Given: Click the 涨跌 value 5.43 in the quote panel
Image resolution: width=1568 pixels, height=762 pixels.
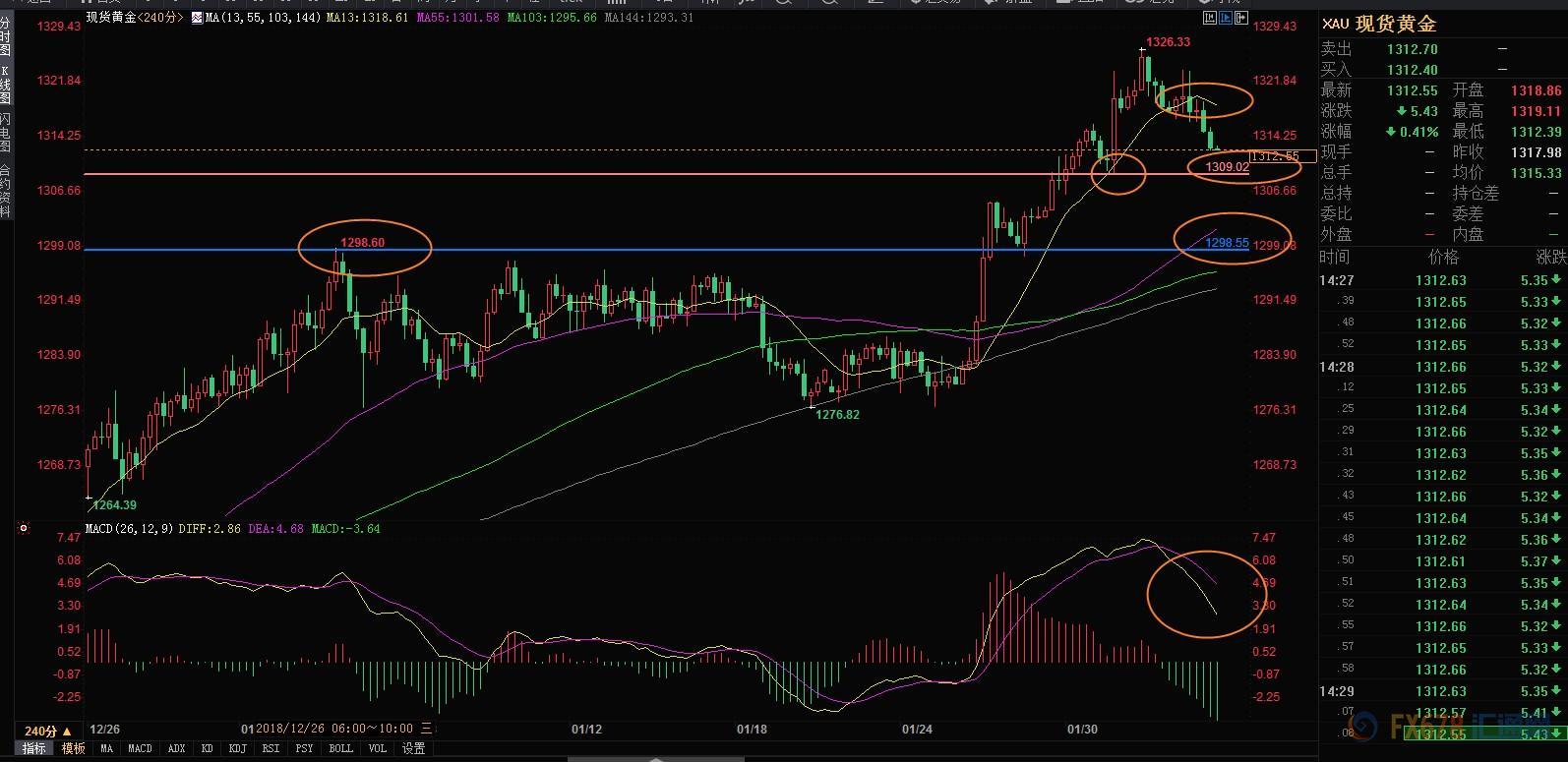Looking at the screenshot, I should [1423, 111].
